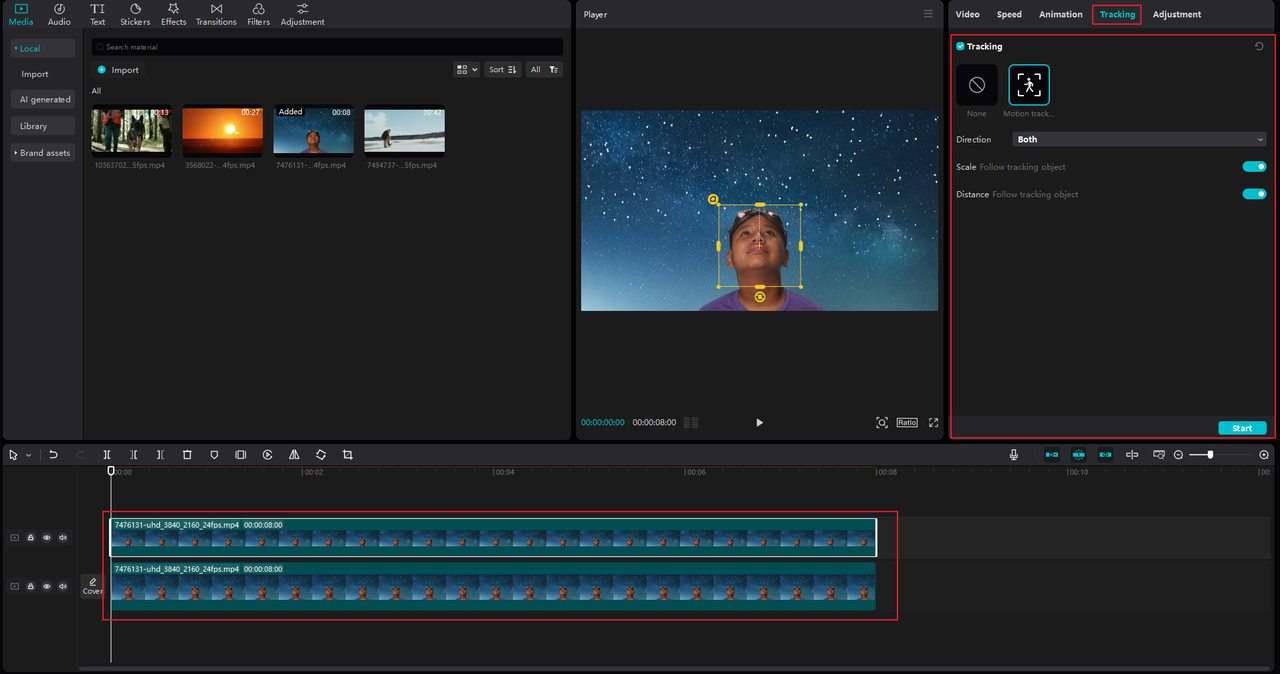
Task: Switch to the Video tab
Action: [x=967, y=14]
